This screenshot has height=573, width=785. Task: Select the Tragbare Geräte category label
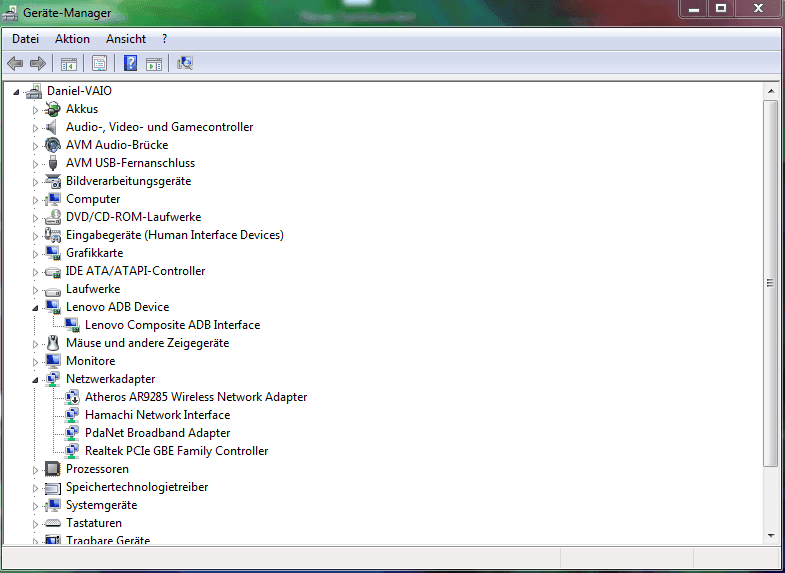pos(108,540)
